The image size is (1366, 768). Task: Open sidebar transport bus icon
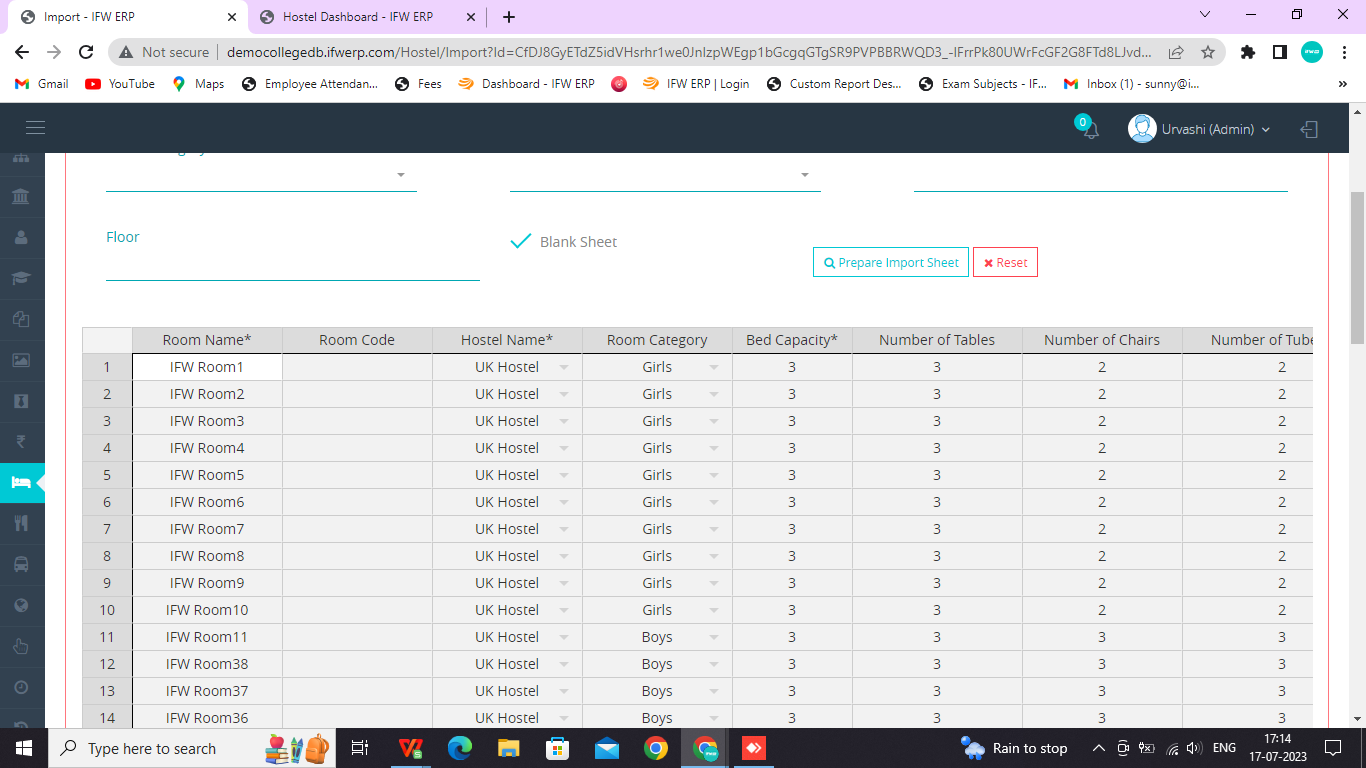(21, 564)
